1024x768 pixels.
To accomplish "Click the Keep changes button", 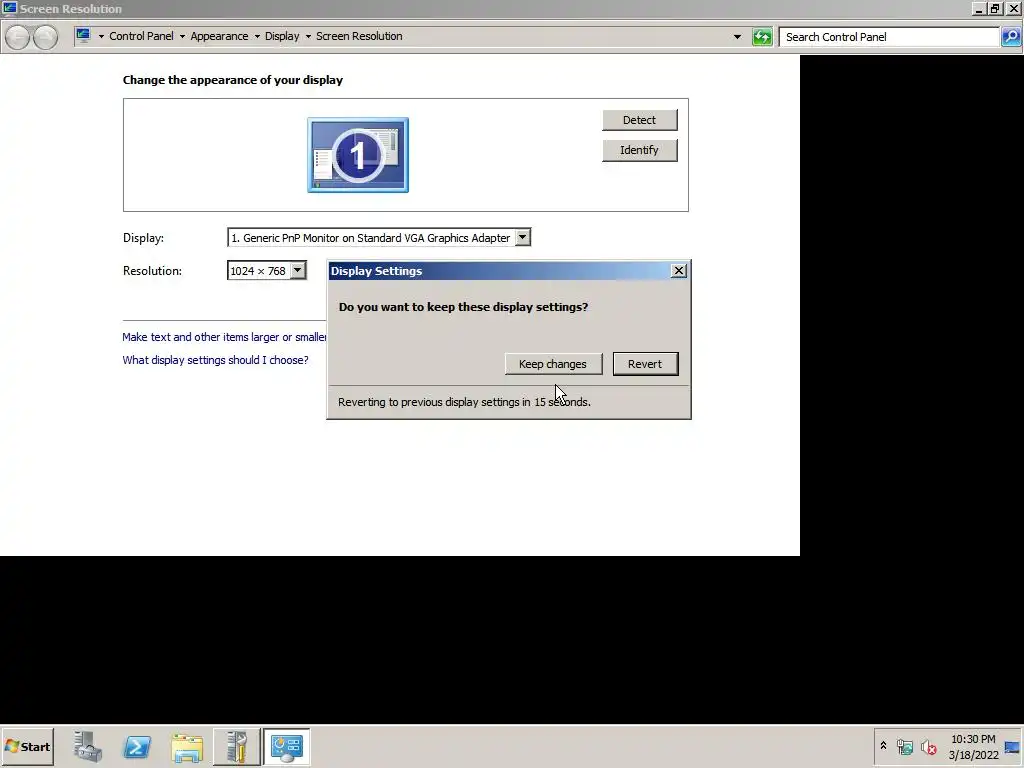I will click(553, 364).
